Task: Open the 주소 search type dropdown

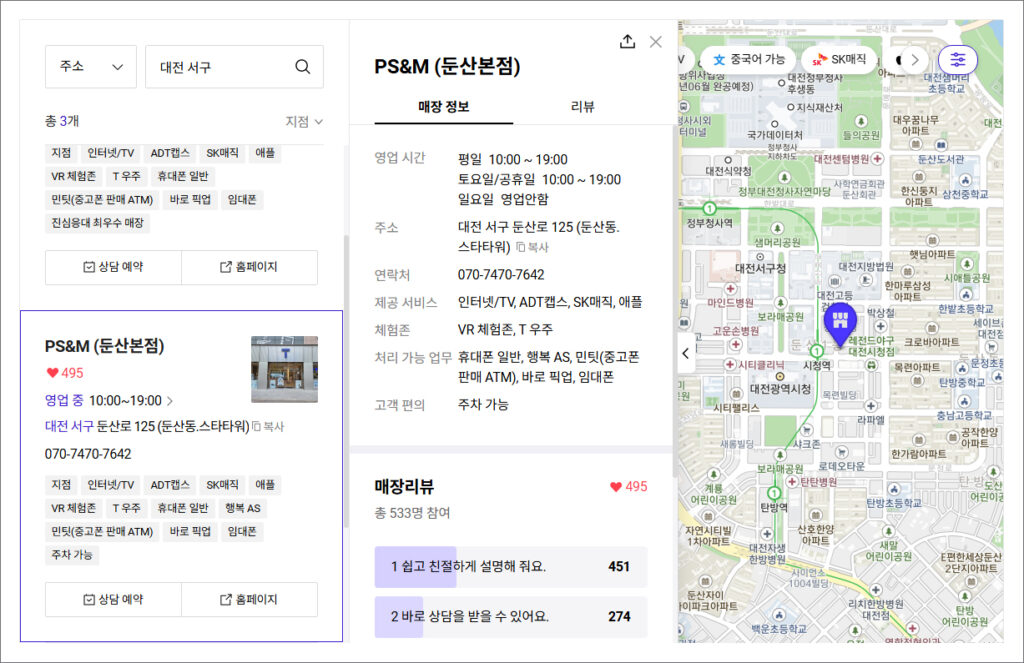Action: (x=91, y=67)
